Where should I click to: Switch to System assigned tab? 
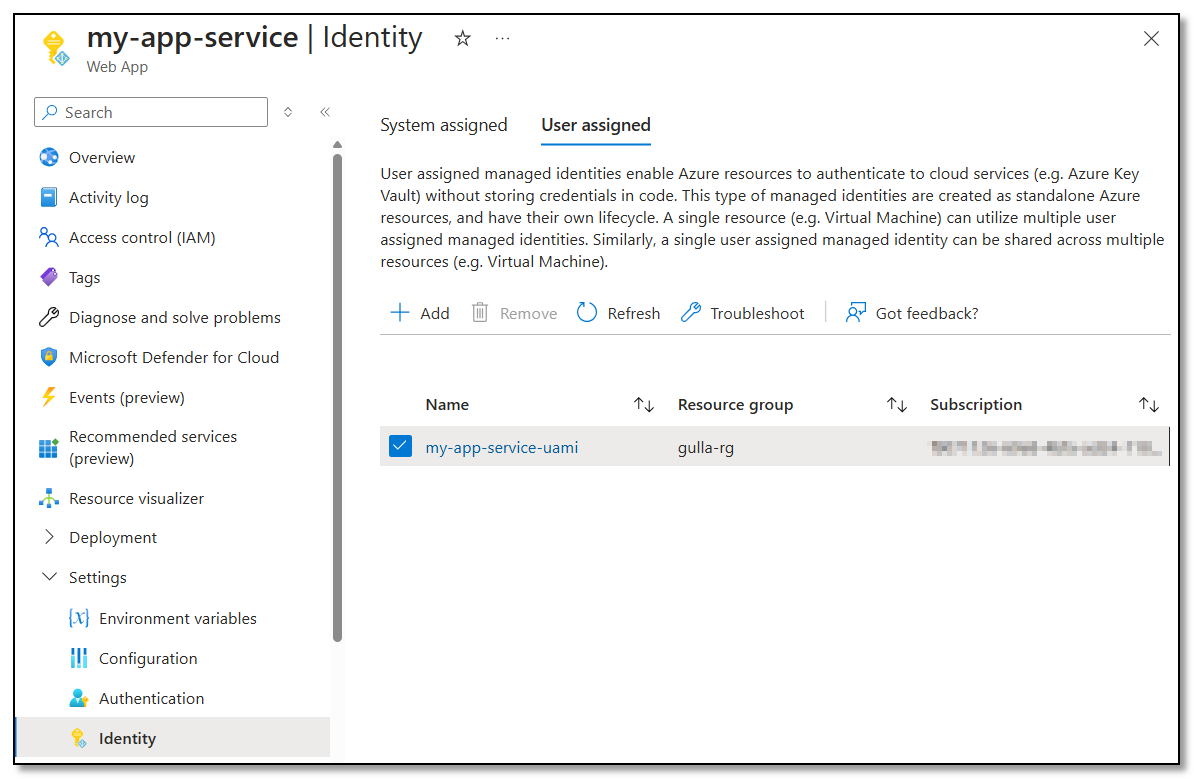[444, 125]
